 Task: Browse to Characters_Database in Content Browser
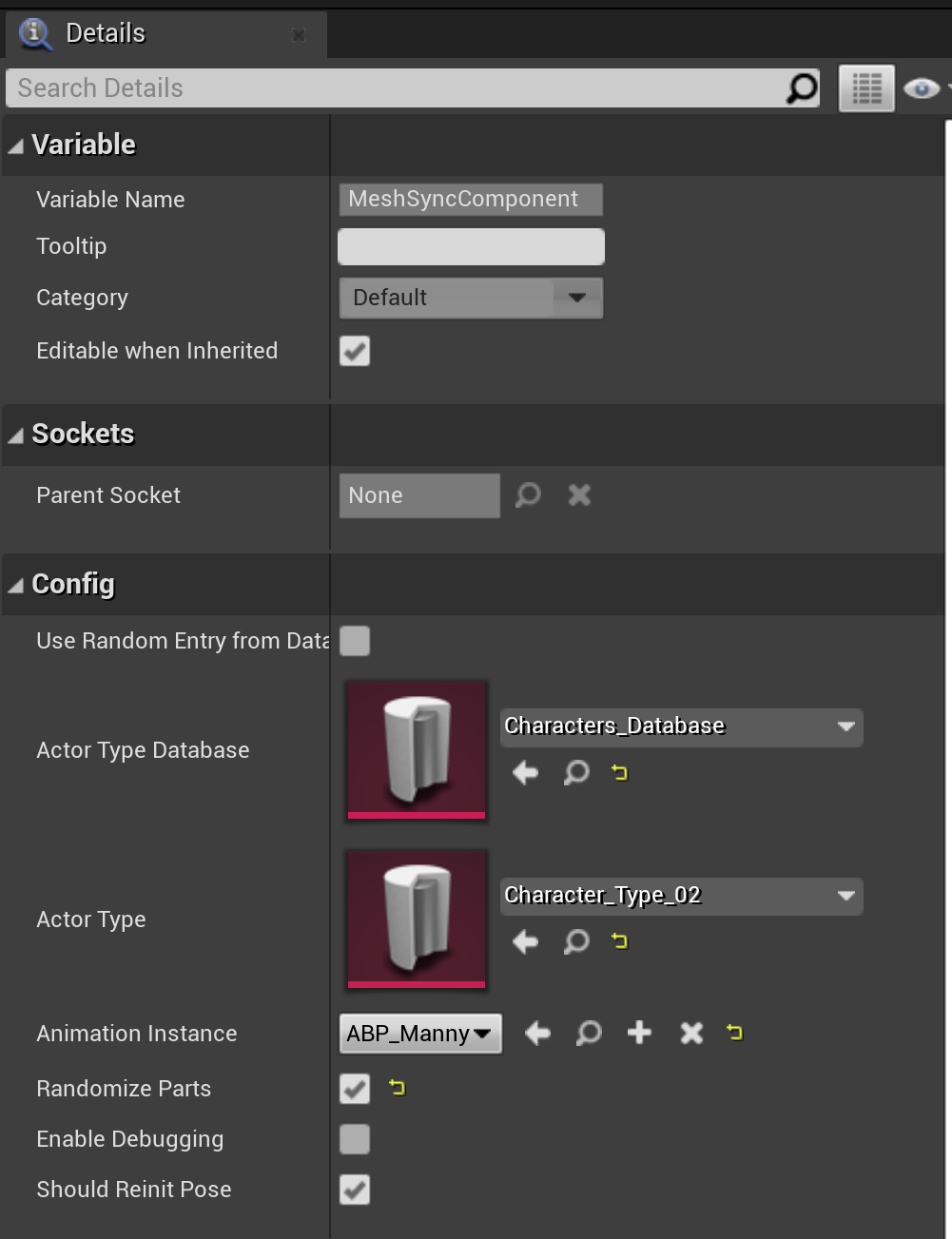click(x=576, y=772)
